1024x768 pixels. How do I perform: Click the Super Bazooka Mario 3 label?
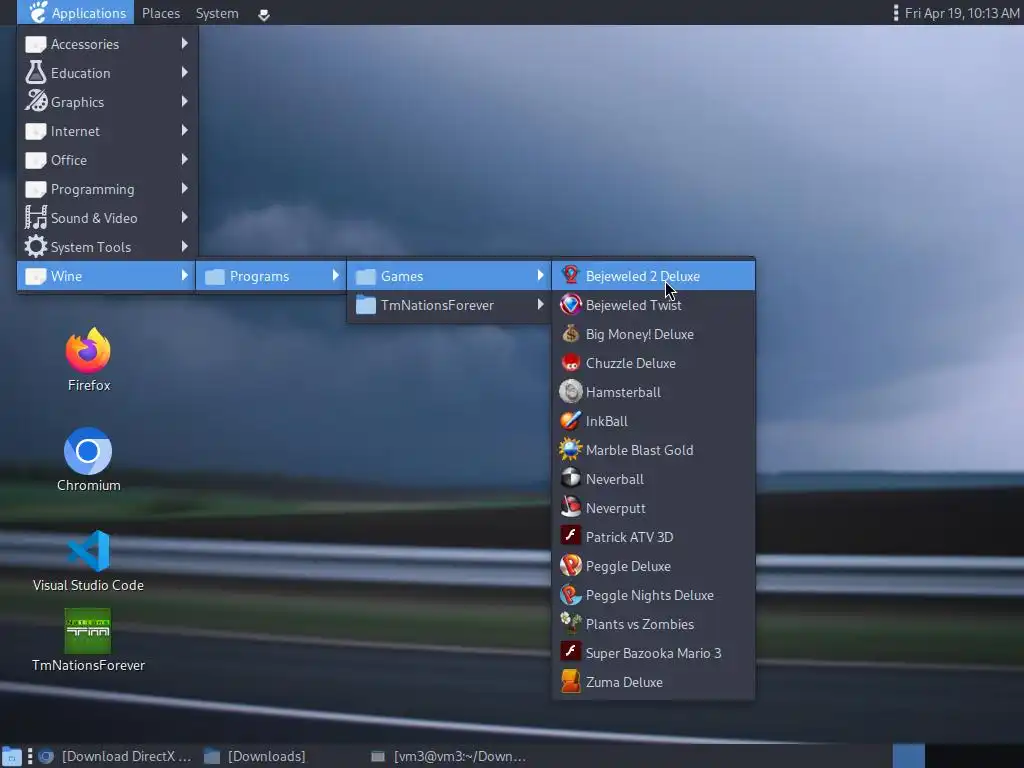point(654,653)
